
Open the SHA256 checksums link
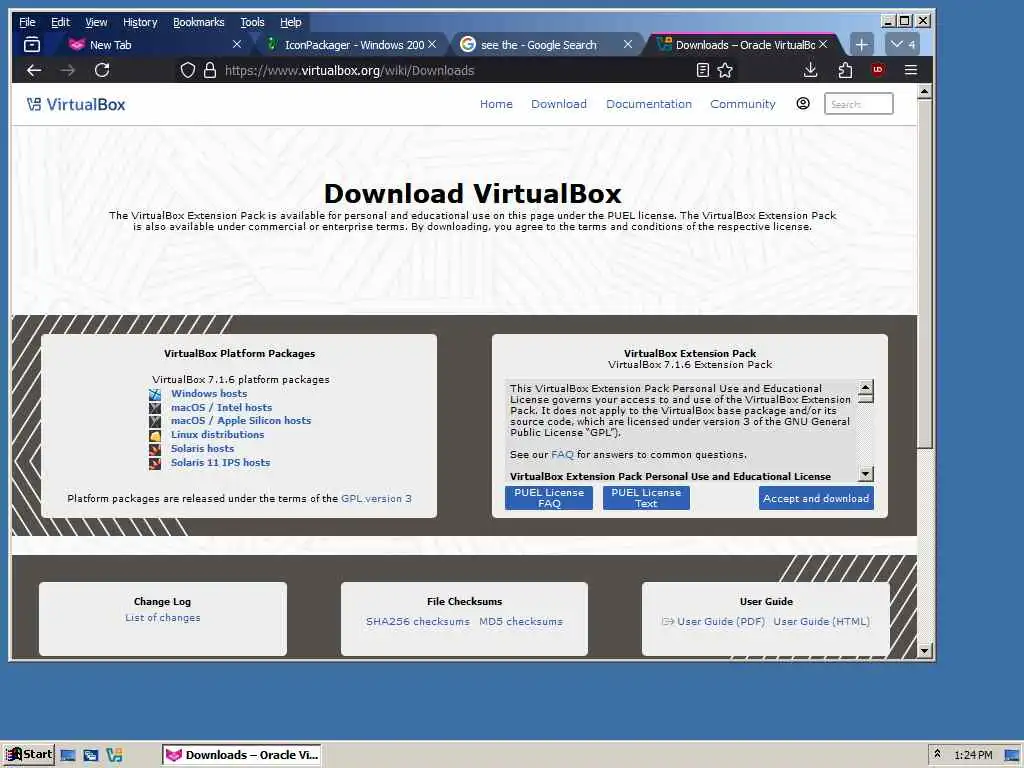418,622
